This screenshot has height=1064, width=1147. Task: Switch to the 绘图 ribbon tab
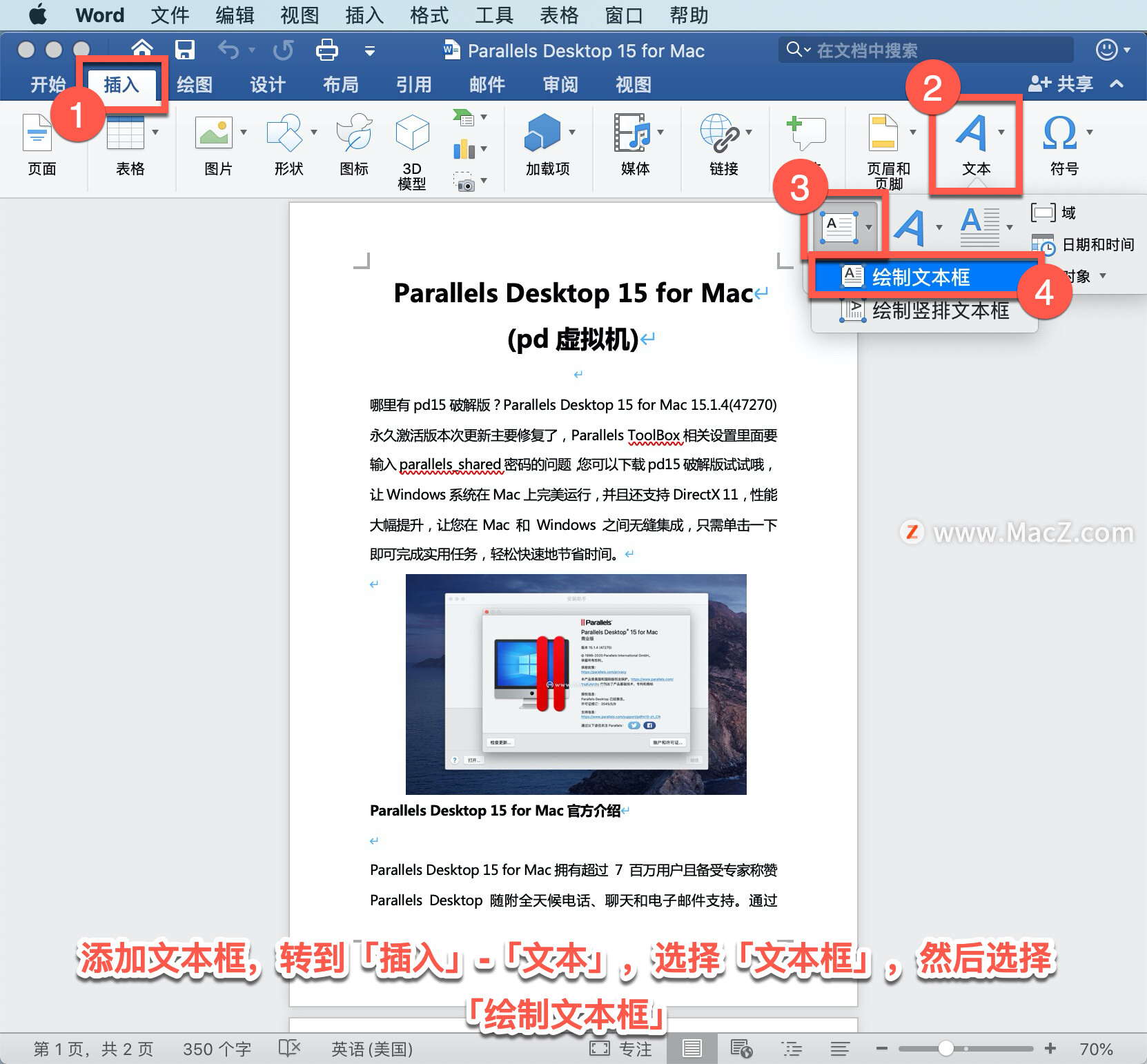coord(195,84)
